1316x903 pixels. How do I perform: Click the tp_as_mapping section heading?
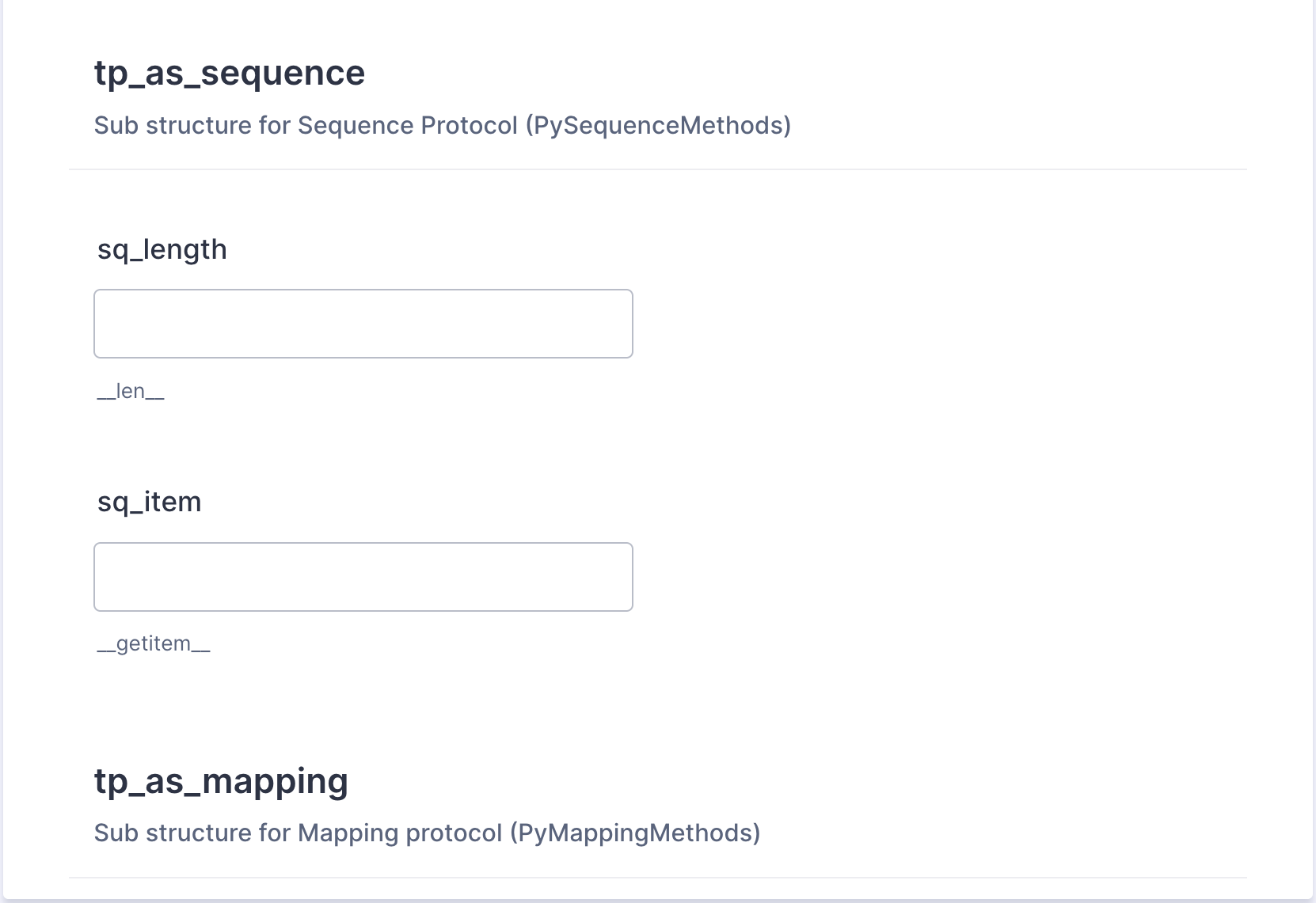point(221,780)
